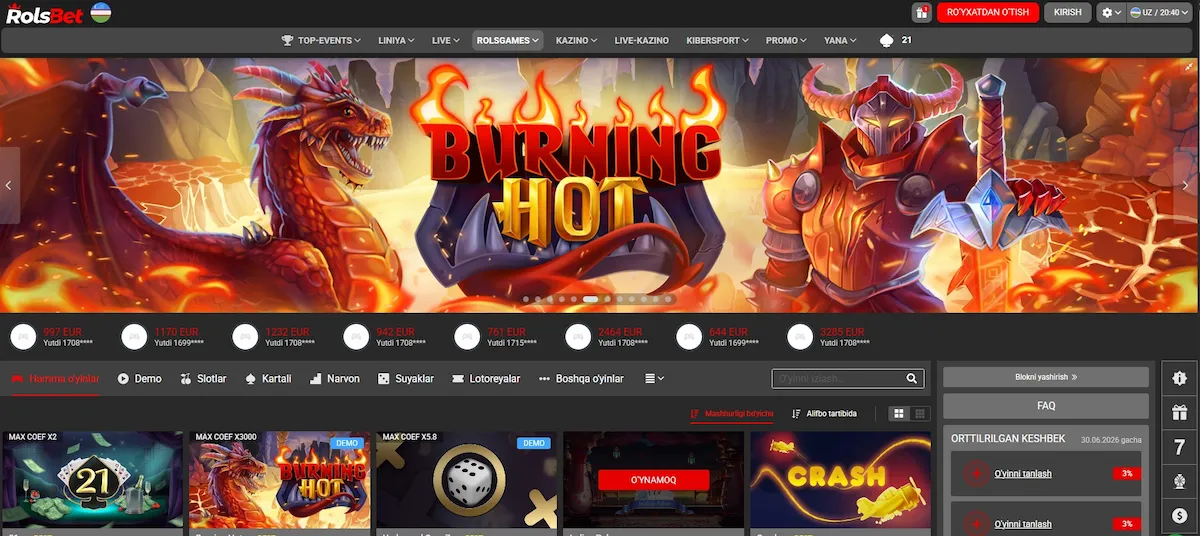Click the active elongated banner indicator dot
1200x536 pixels.
coord(591,299)
